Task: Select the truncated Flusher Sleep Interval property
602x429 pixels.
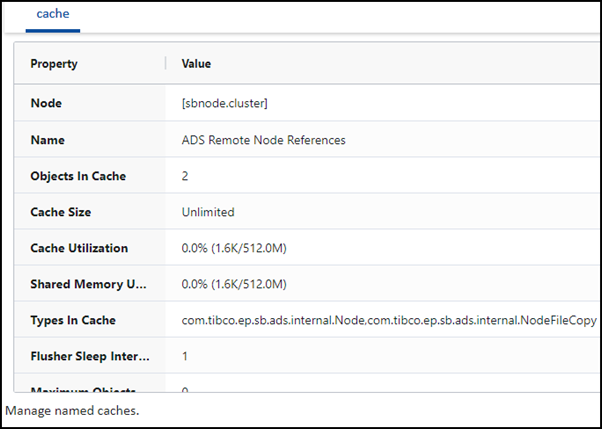Action: [90, 356]
